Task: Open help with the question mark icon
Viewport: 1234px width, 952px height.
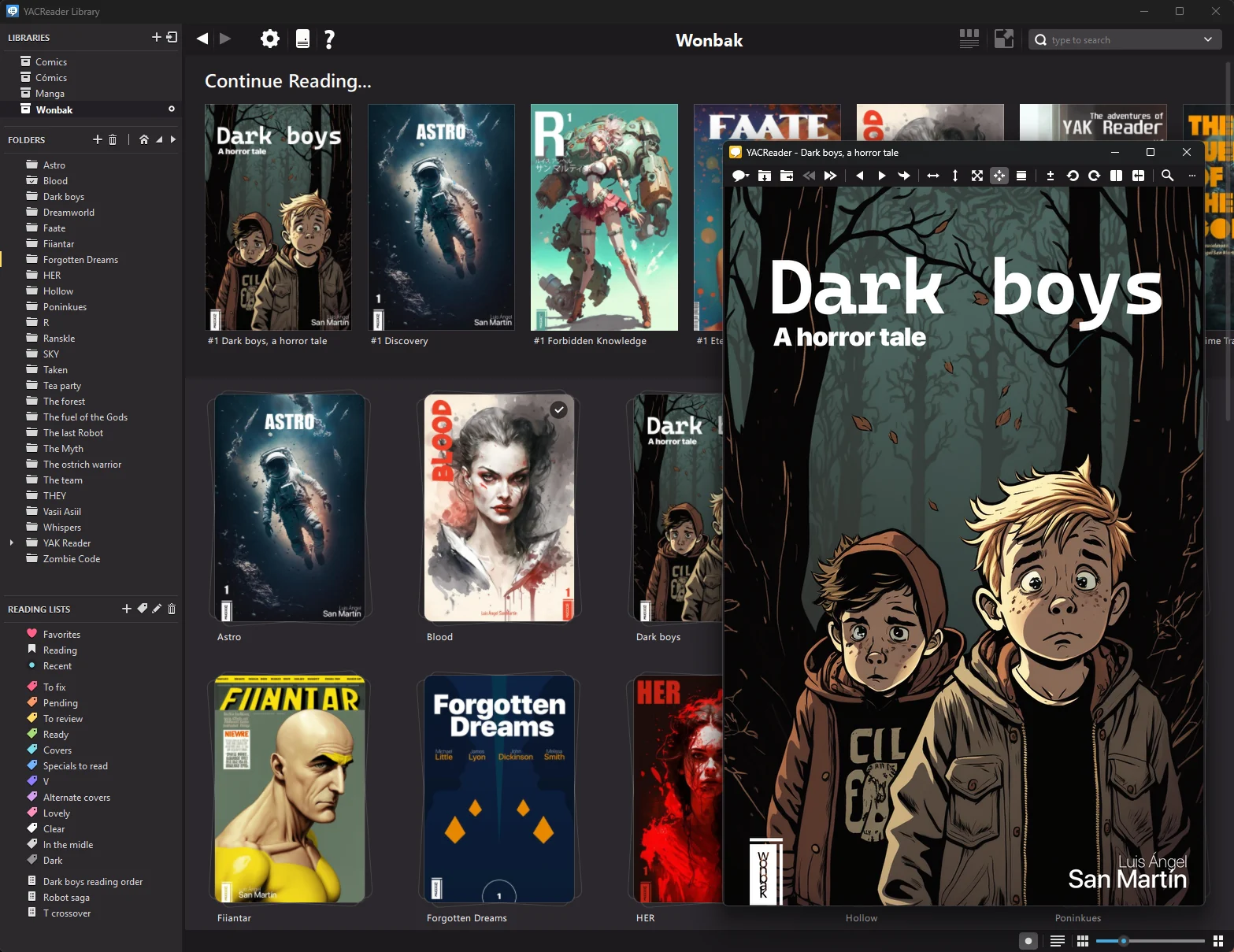Action: [x=329, y=39]
